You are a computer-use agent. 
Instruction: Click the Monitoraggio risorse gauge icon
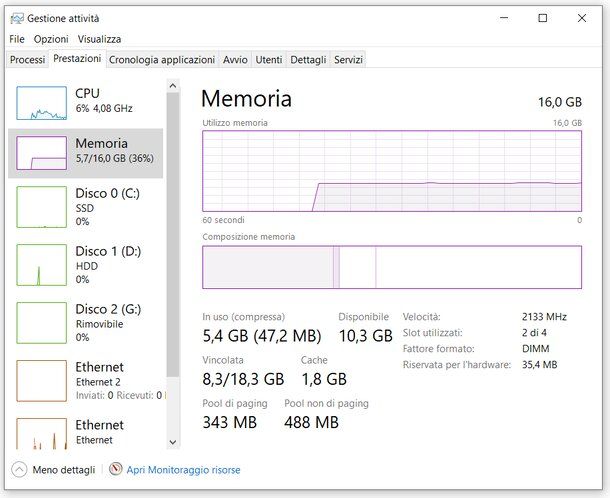click(x=115, y=469)
